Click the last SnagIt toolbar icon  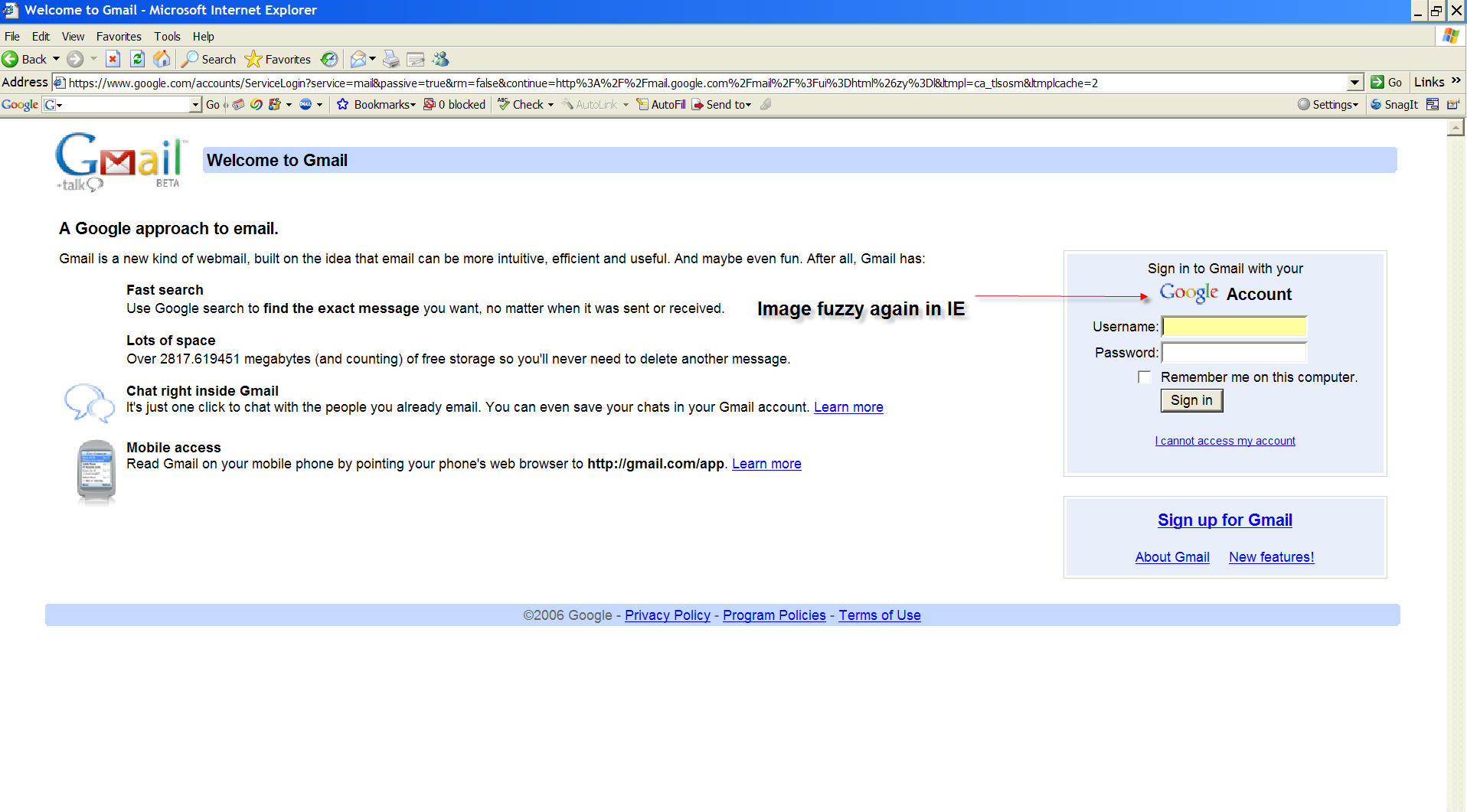1452,104
